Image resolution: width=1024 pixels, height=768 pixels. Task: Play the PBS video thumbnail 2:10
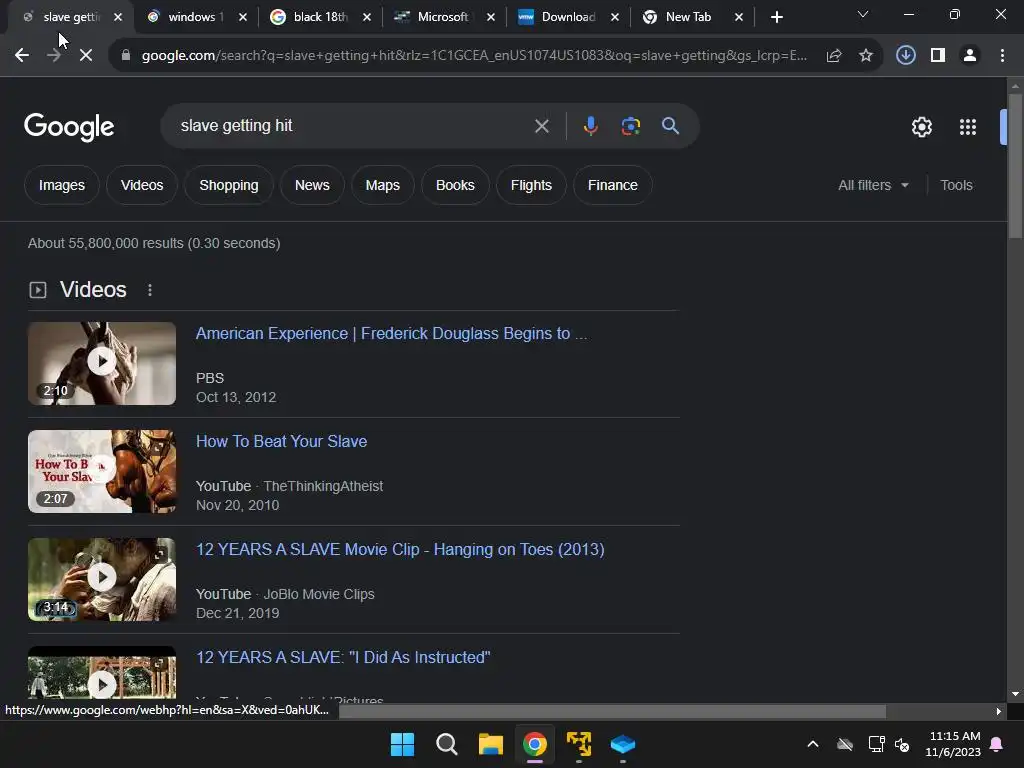coord(102,363)
